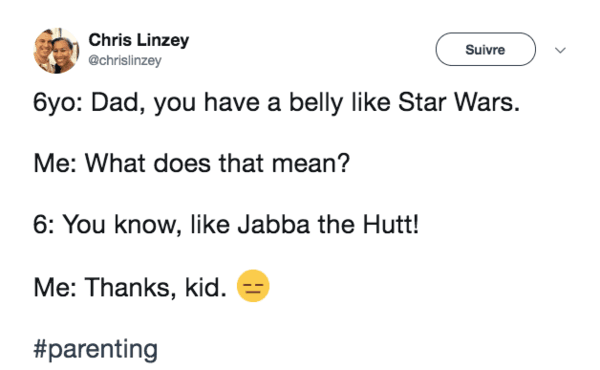Select the tweet line mentioning Star Wars
600x370 pixels.
pyautogui.click(x=277, y=103)
